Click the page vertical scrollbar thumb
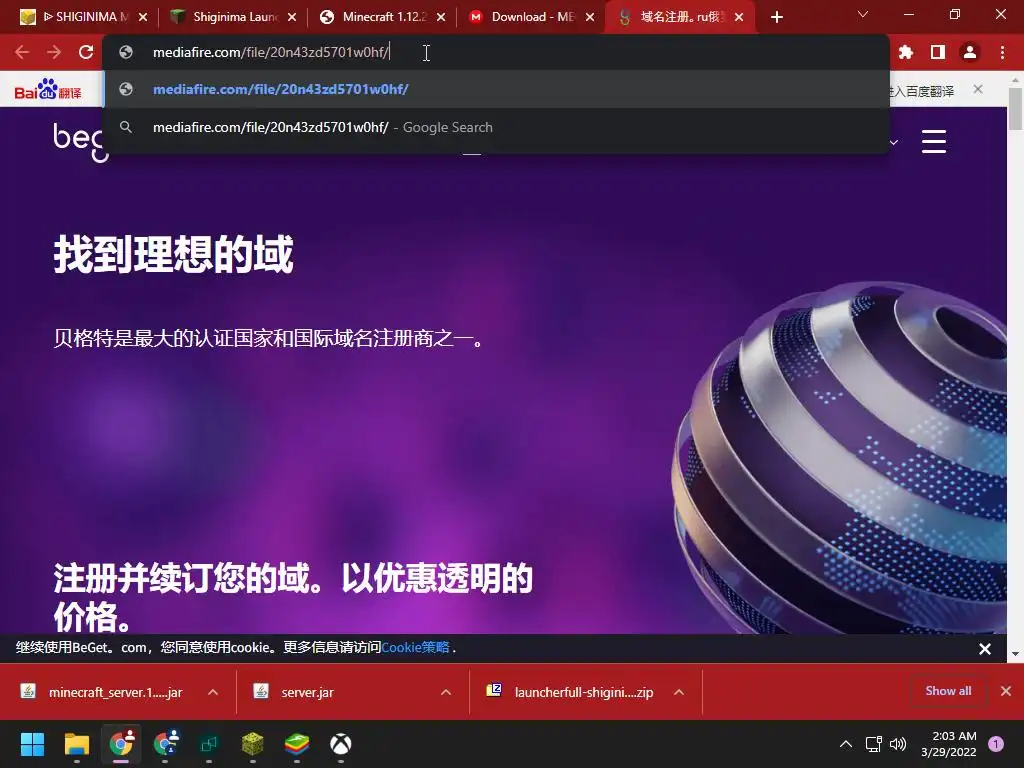Screen dimensions: 1024x768 pyautogui.click(x=1015, y=108)
